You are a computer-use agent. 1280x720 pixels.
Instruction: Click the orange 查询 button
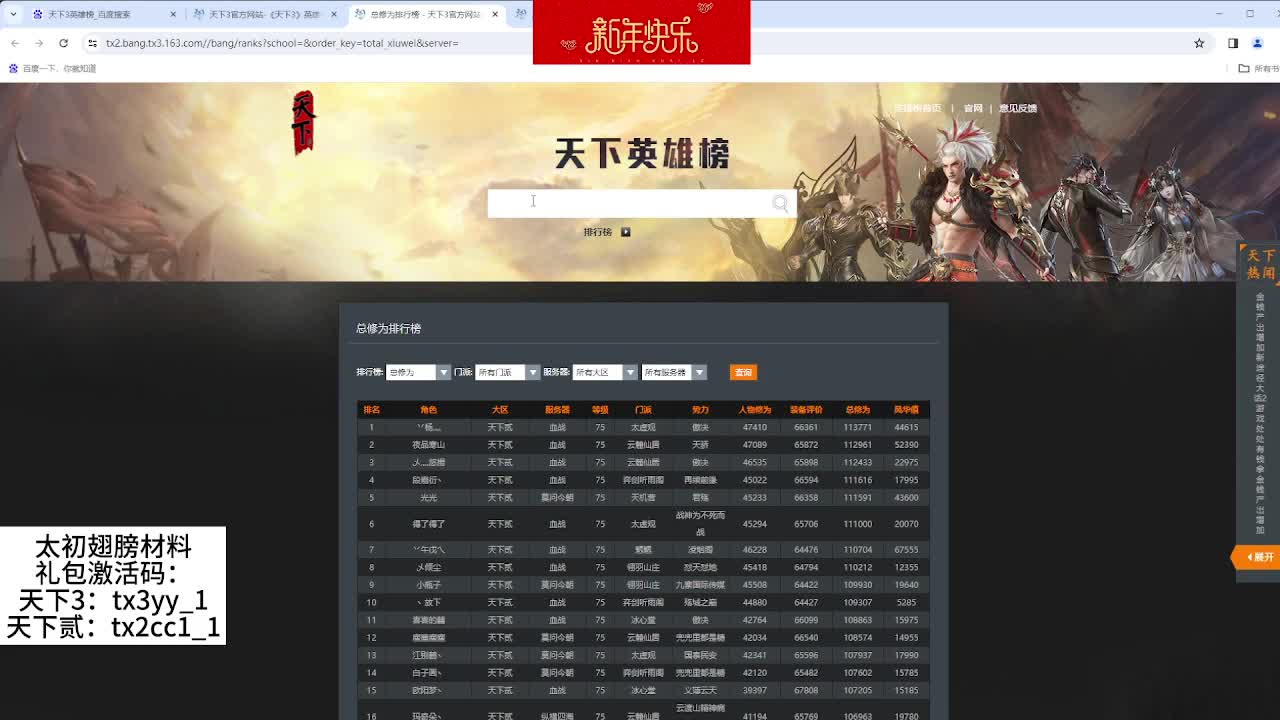743,372
